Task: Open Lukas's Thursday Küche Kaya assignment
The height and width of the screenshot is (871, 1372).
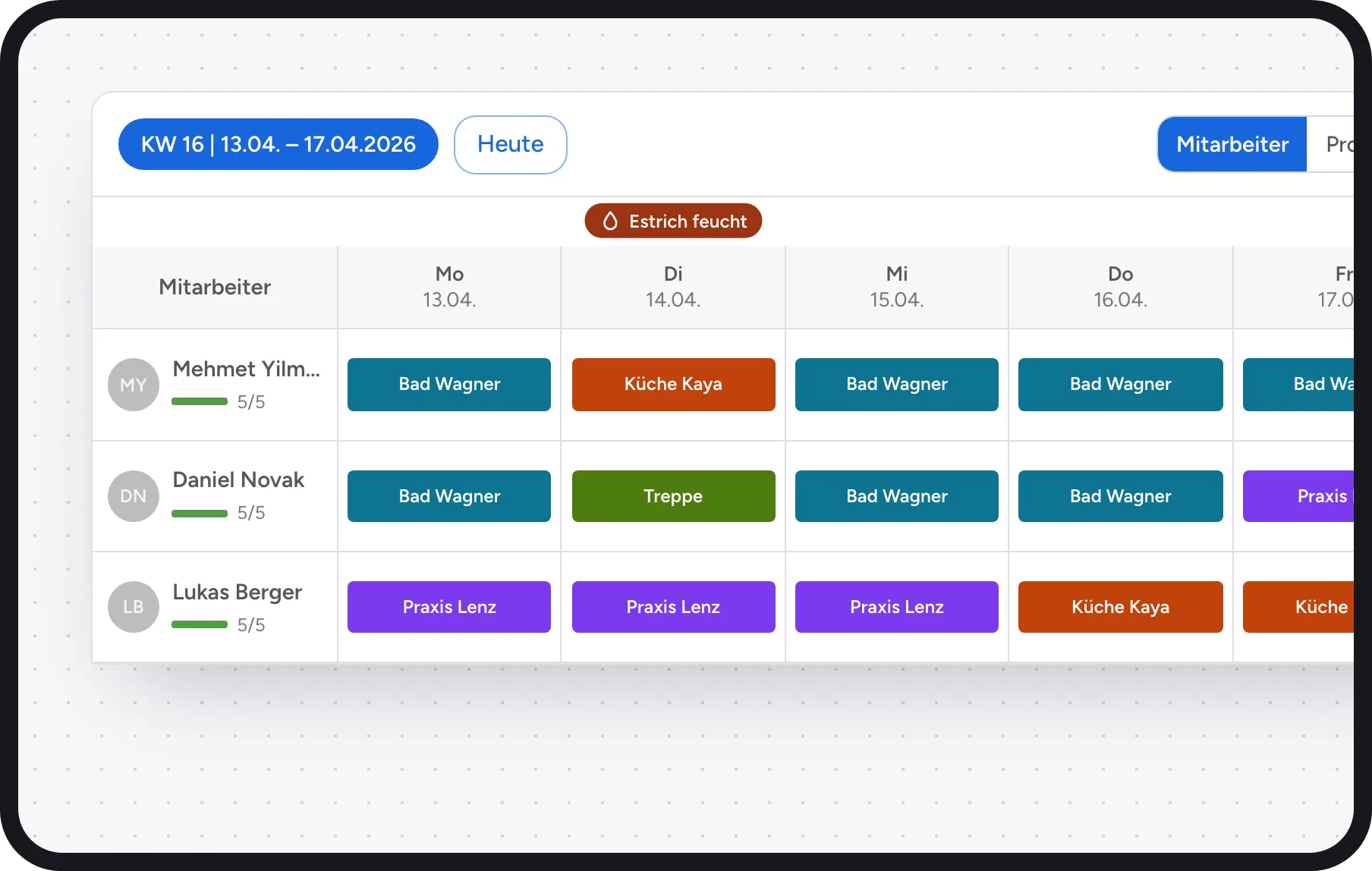Action: [1121, 607]
